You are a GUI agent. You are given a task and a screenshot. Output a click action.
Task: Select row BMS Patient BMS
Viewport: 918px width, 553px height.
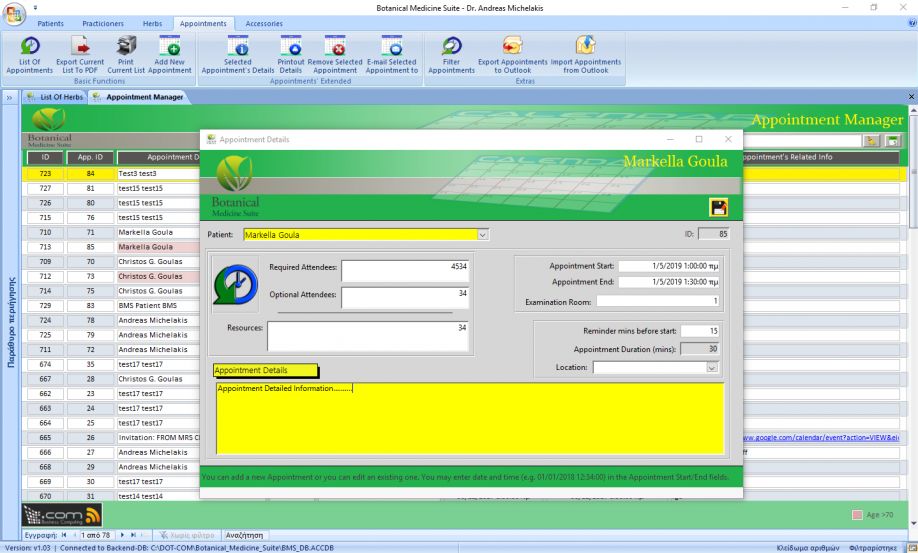pyautogui.click(x=158, y=305)
